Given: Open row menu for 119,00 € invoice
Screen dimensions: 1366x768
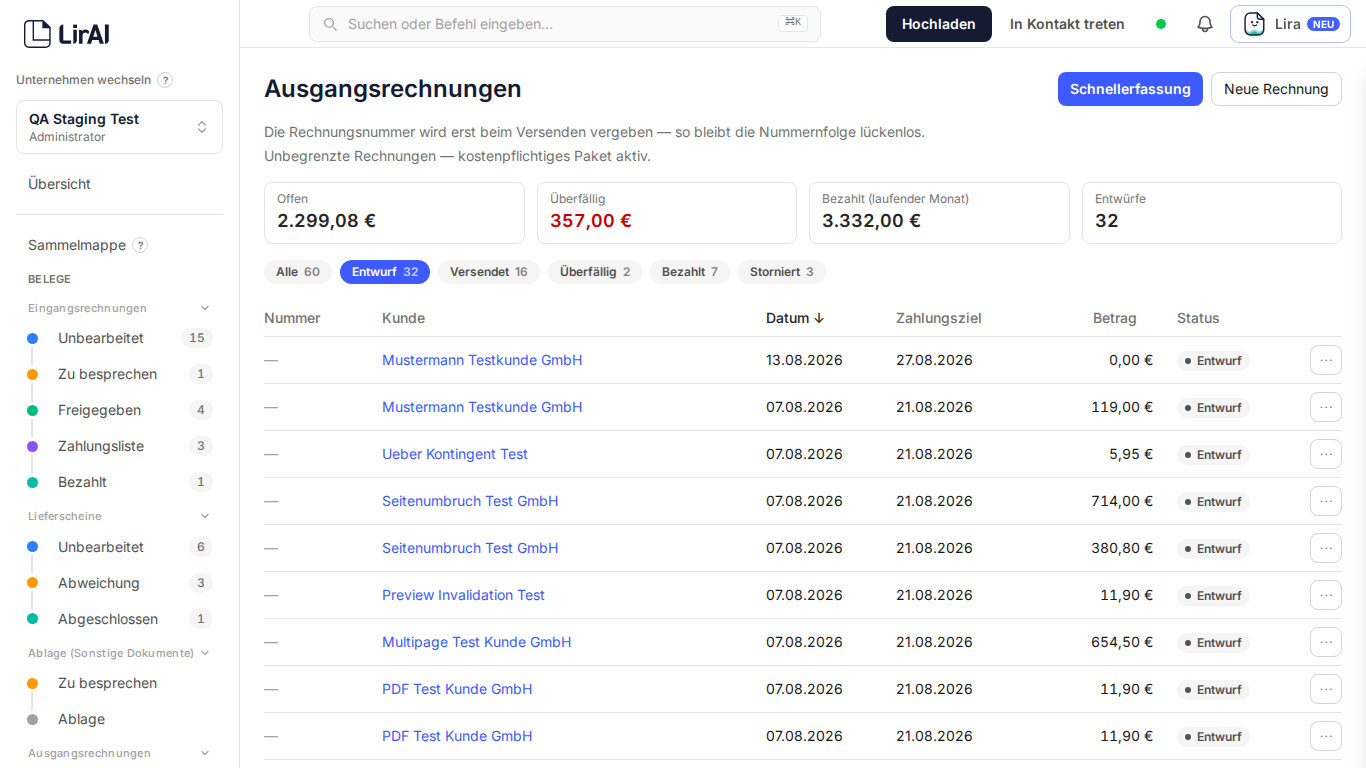Looking at the screenshot, I should pyautogui.click(x=1326, y=407).
